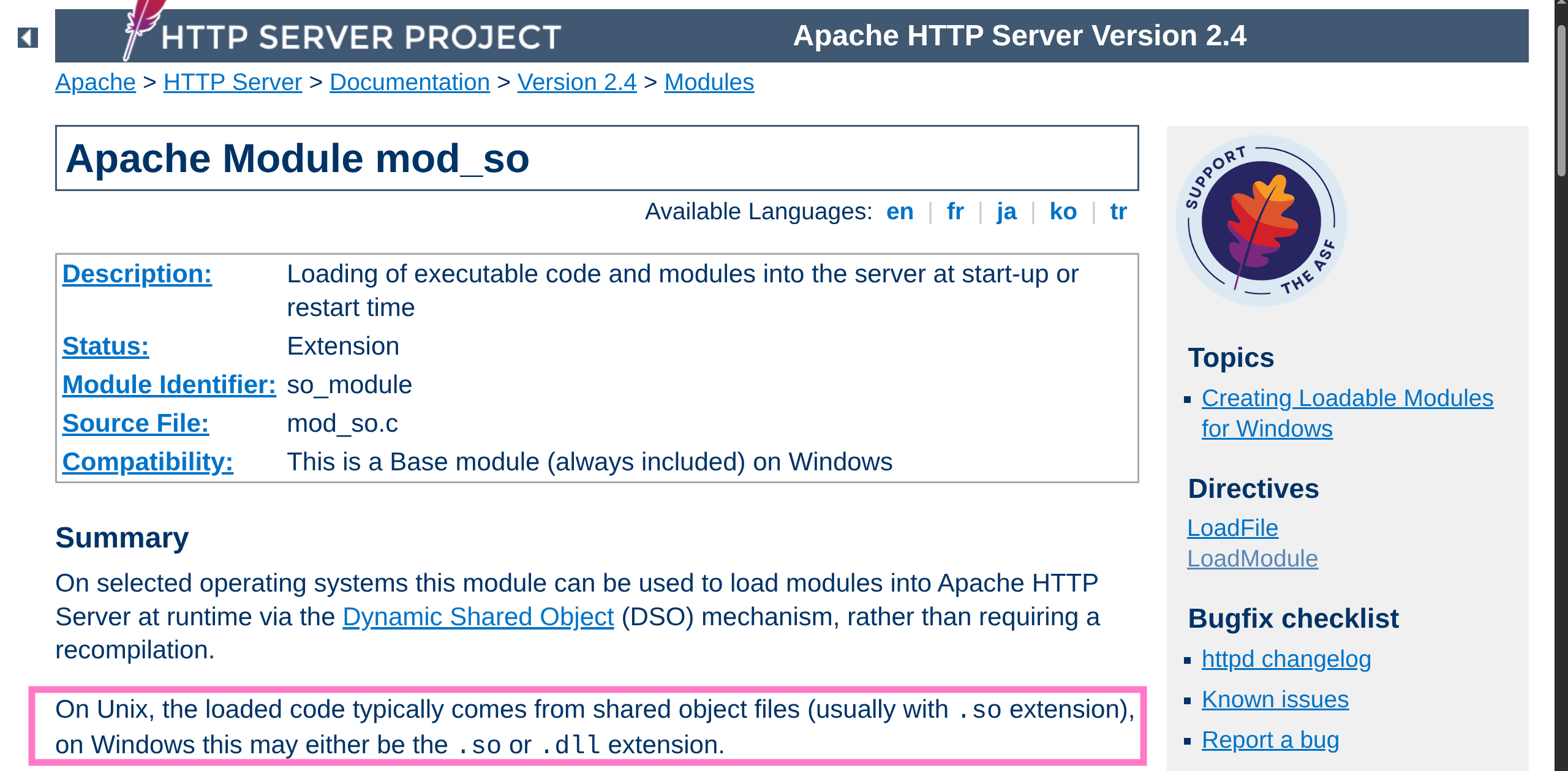Follow the Dynamic Shared Object link
Viewport: 1568px width, 771px height.
[478, 617]
